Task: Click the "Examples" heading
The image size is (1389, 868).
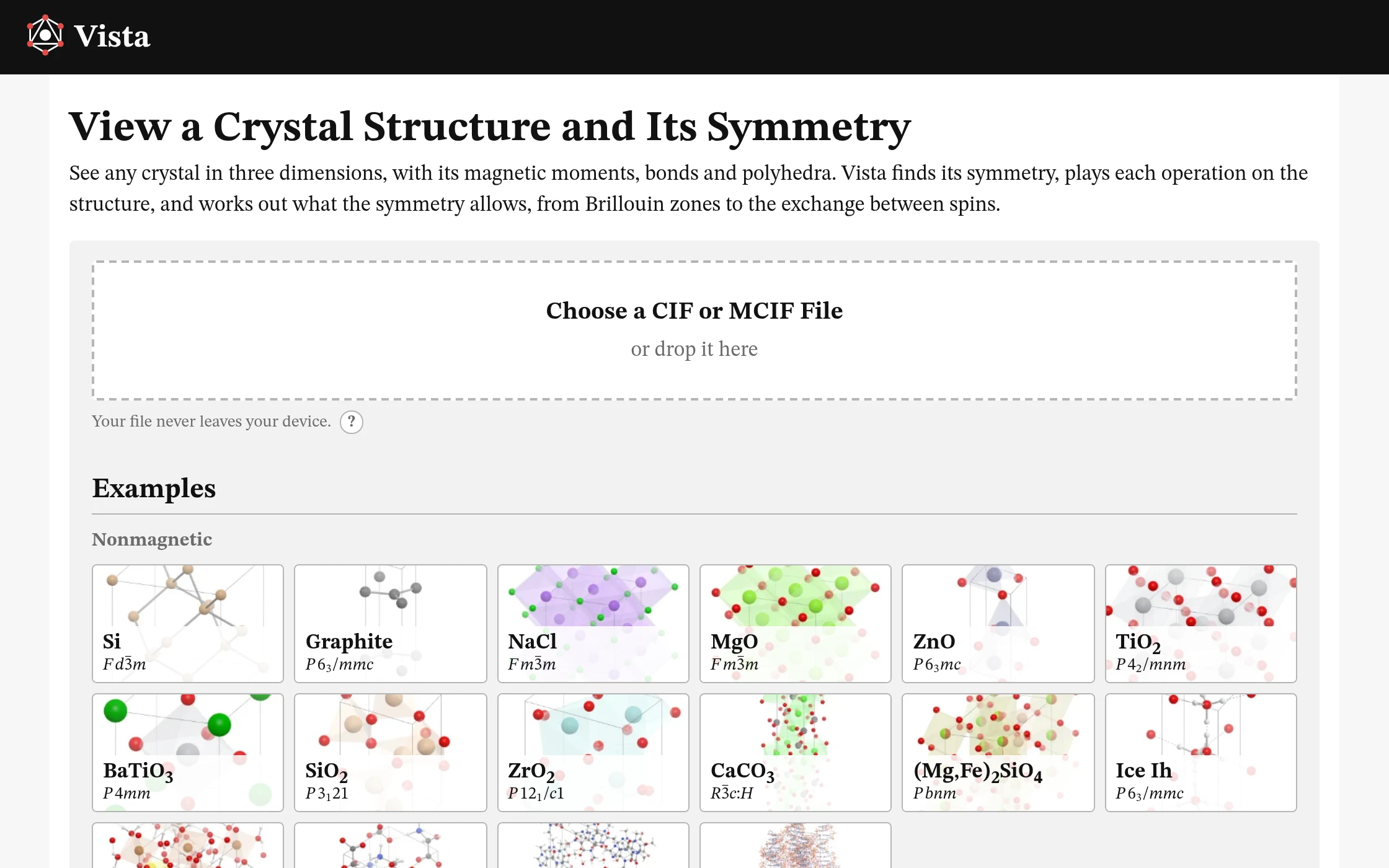Action: coord(154,489)
